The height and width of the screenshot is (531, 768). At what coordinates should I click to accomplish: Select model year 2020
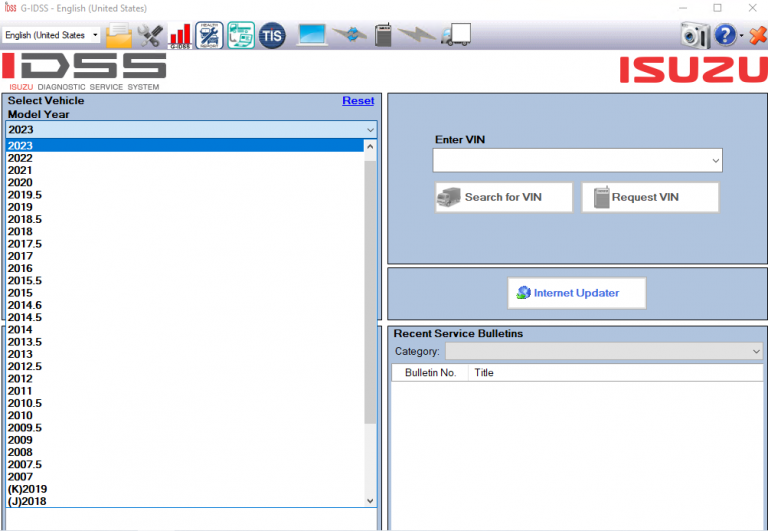click(x=185, y=182)
